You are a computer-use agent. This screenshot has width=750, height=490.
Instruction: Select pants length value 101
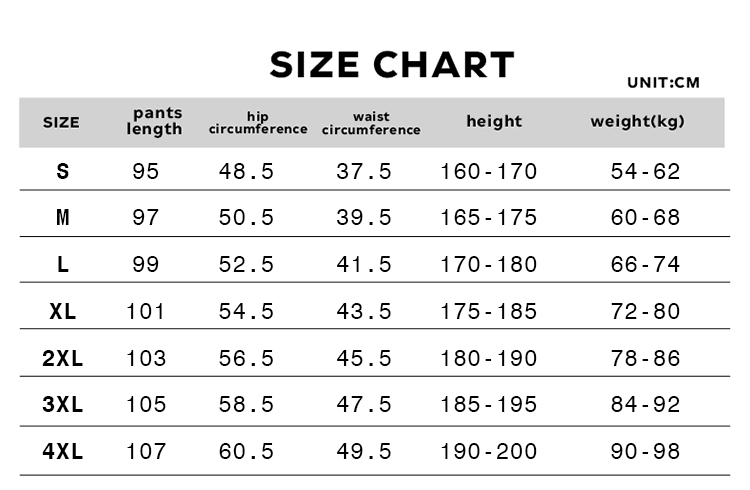click(145, 312)
